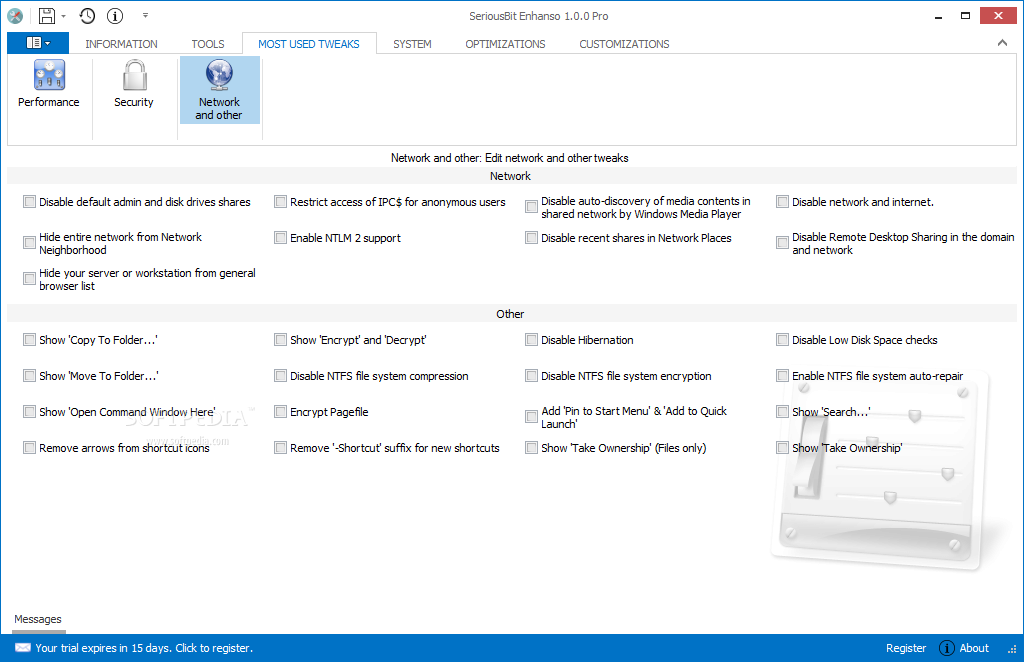Close the Enhanso window
The image size is (1024, 662).
point(998,16)
